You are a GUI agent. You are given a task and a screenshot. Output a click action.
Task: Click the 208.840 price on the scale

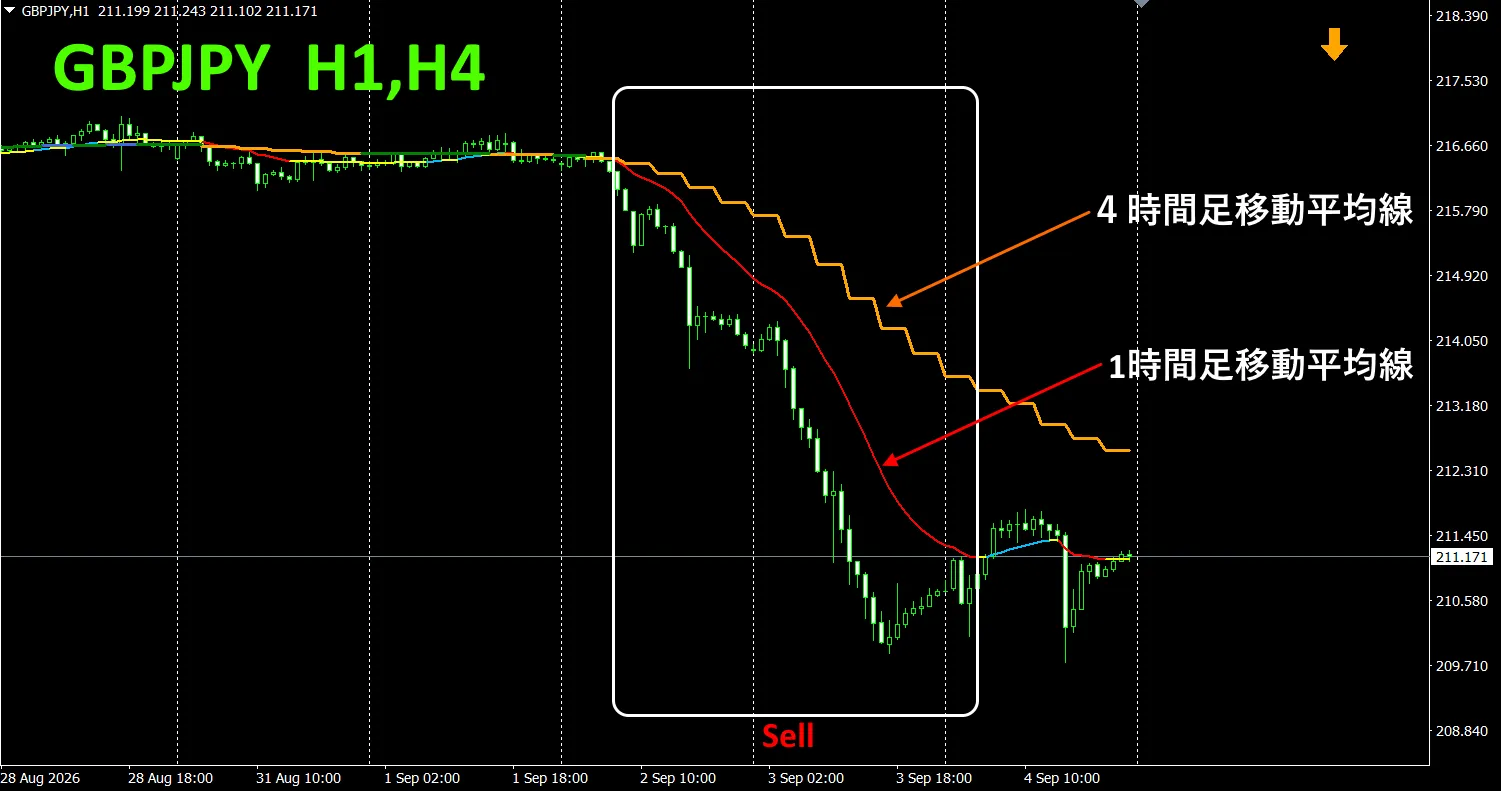point(1461,732)
